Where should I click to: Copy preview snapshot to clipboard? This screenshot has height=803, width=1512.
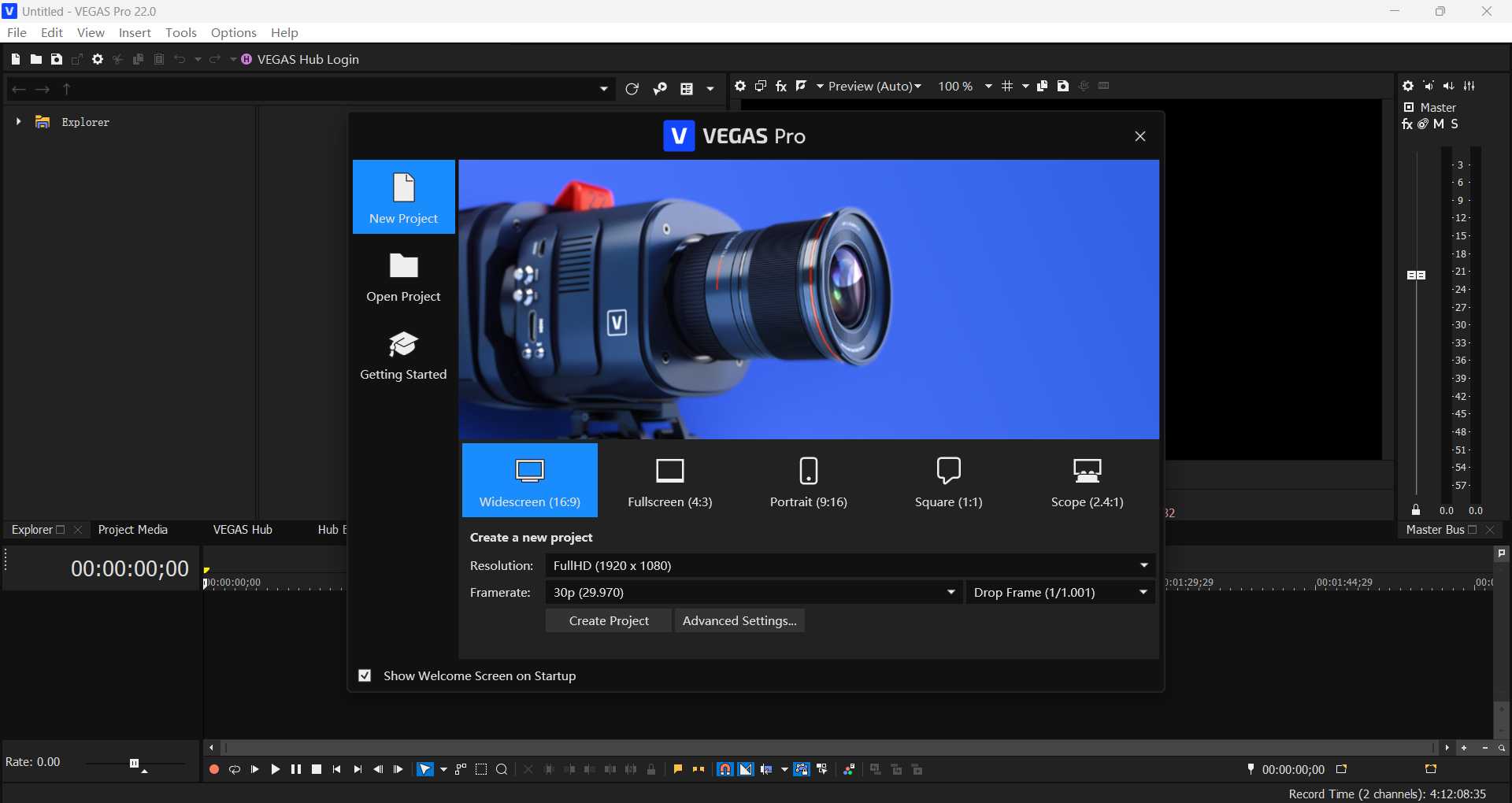point(1043,86)
